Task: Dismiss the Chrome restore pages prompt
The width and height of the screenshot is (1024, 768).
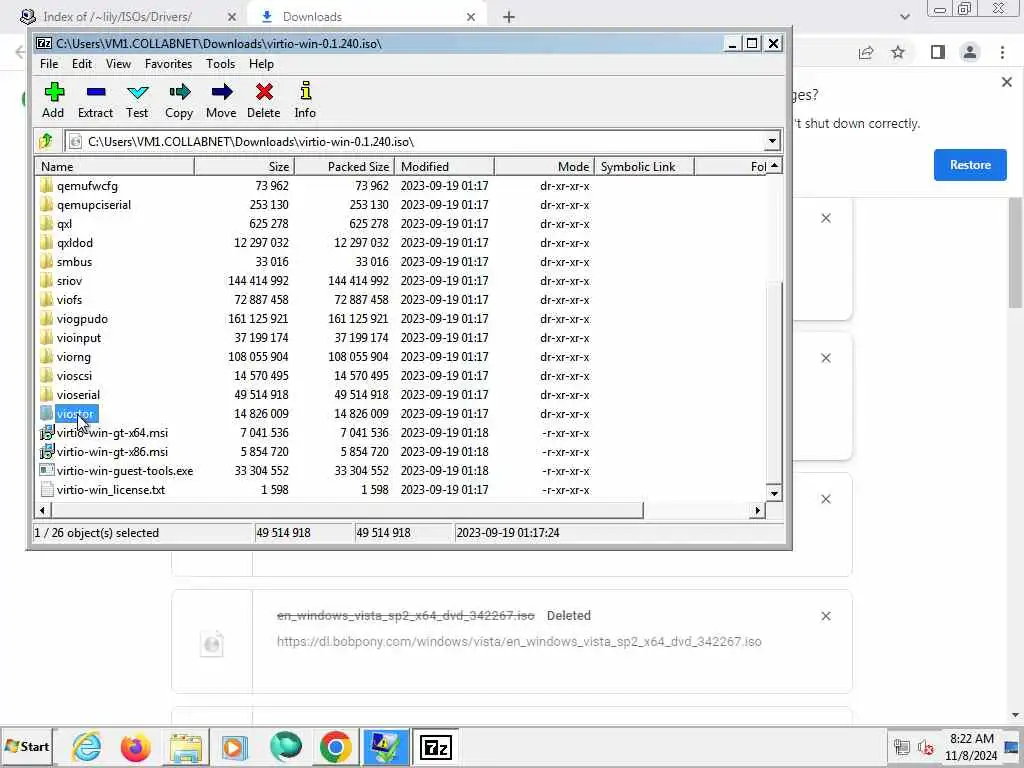Action: tap(1006, 82)
